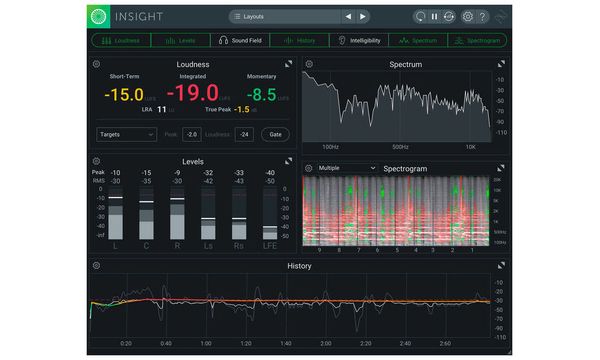Expand the Levels panel to full view

[288, 161]
